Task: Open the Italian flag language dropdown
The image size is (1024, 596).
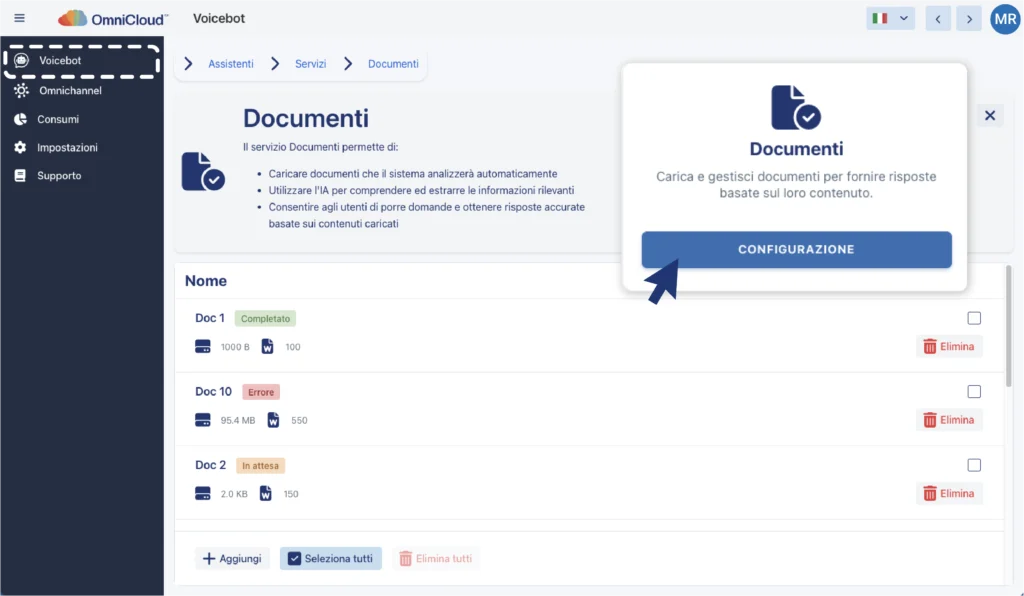Action: [890, 18]
